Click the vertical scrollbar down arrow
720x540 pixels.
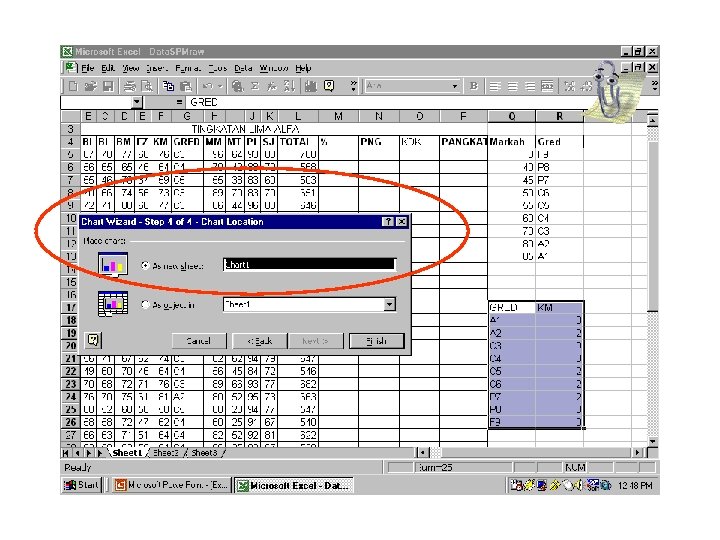click(x=652, y=441)
